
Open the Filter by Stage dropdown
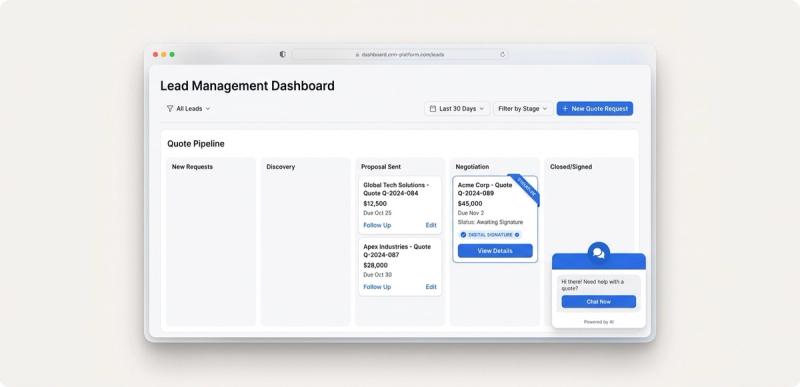click(x=522, y=109)
